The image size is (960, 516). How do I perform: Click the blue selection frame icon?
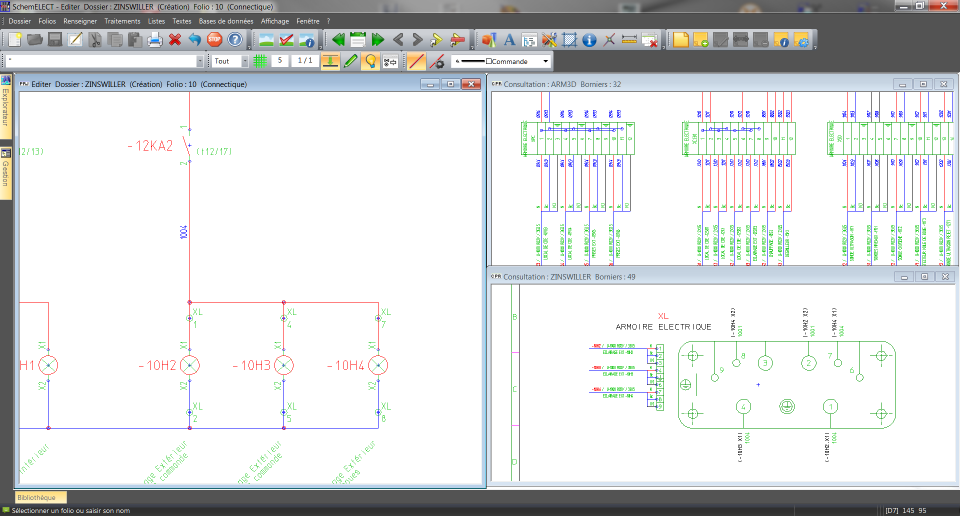[569, 40]
